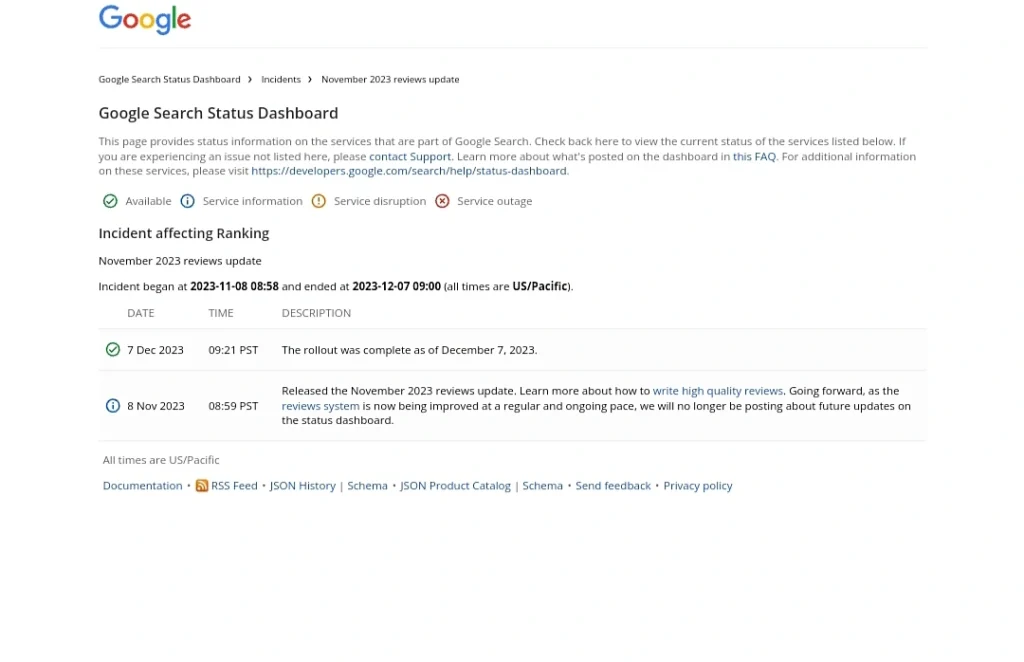Open the RSS Feed link
The height and width of the screenshot is (662, 1024).
point(234,485)
